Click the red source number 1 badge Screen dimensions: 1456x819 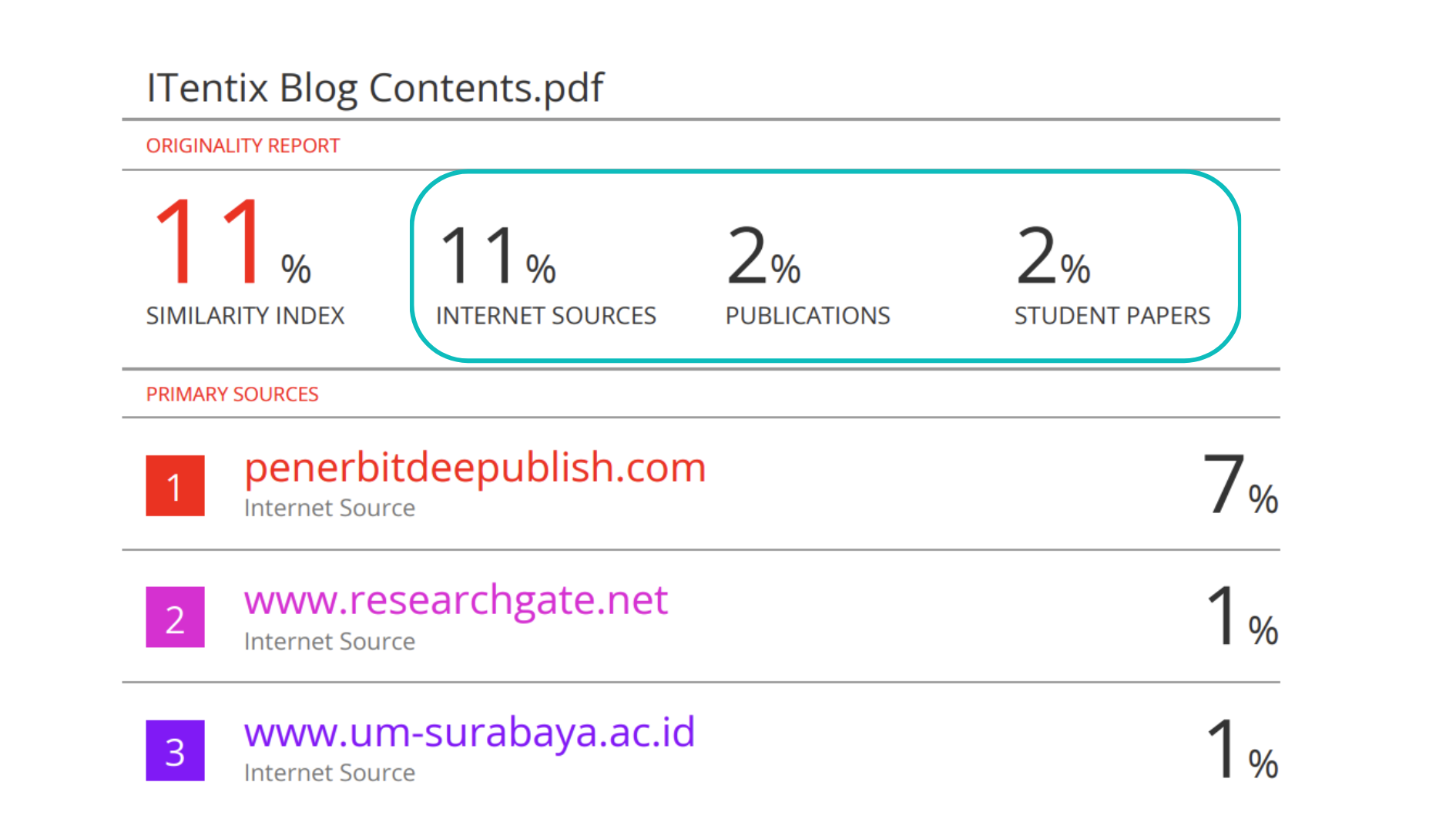(x=175, y=485)
